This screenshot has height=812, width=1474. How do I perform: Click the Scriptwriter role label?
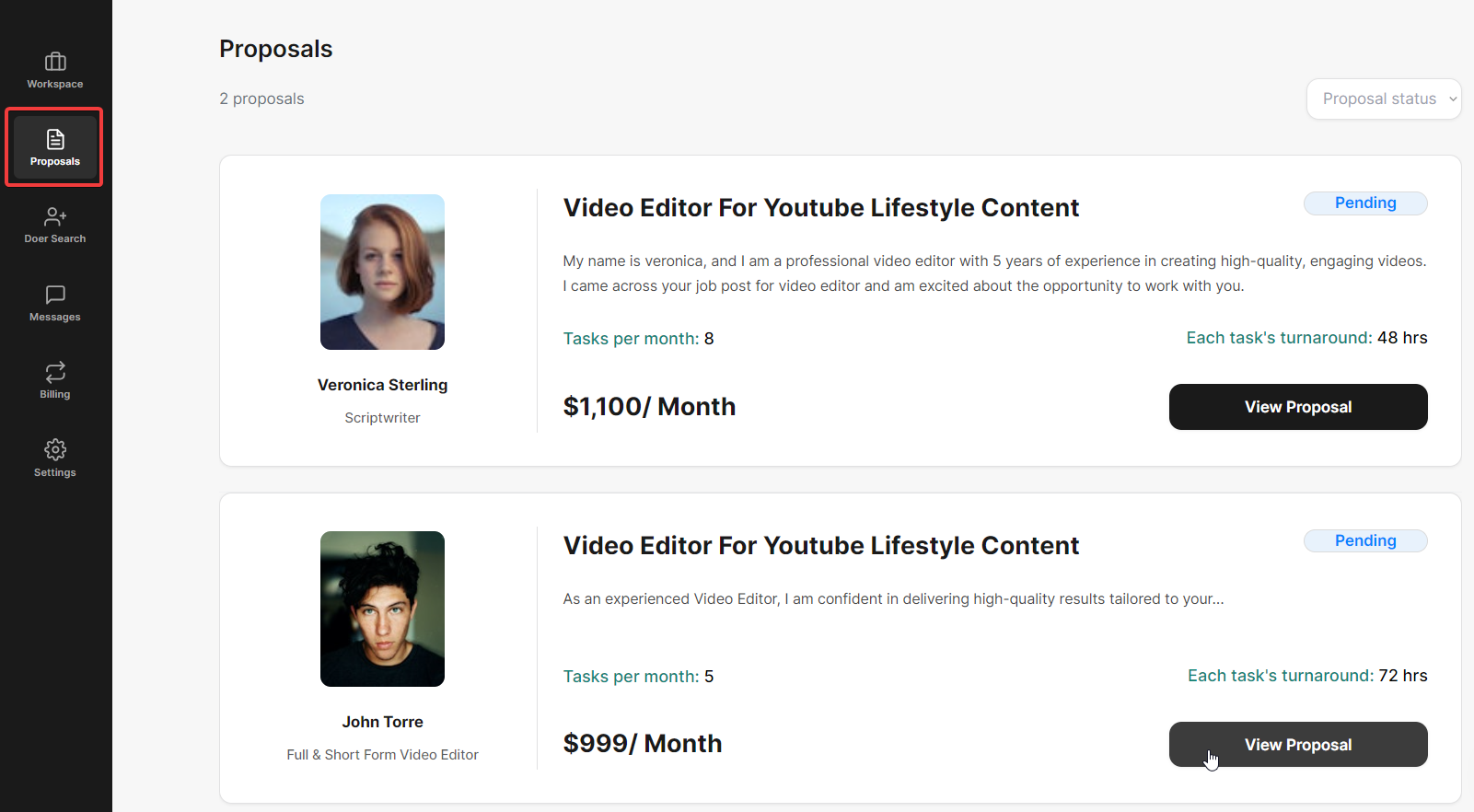point(382,418)
